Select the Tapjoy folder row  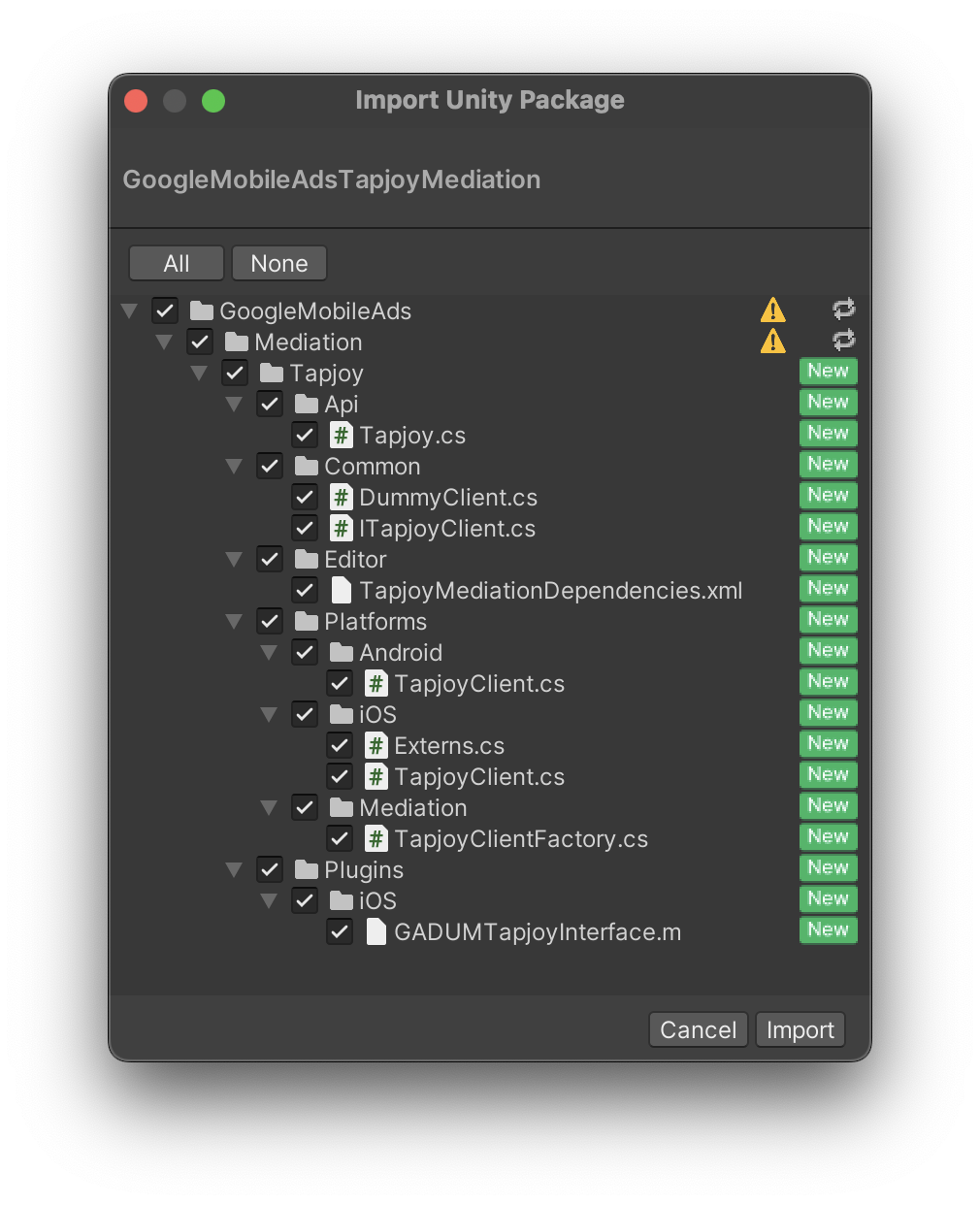pos(326,374)
